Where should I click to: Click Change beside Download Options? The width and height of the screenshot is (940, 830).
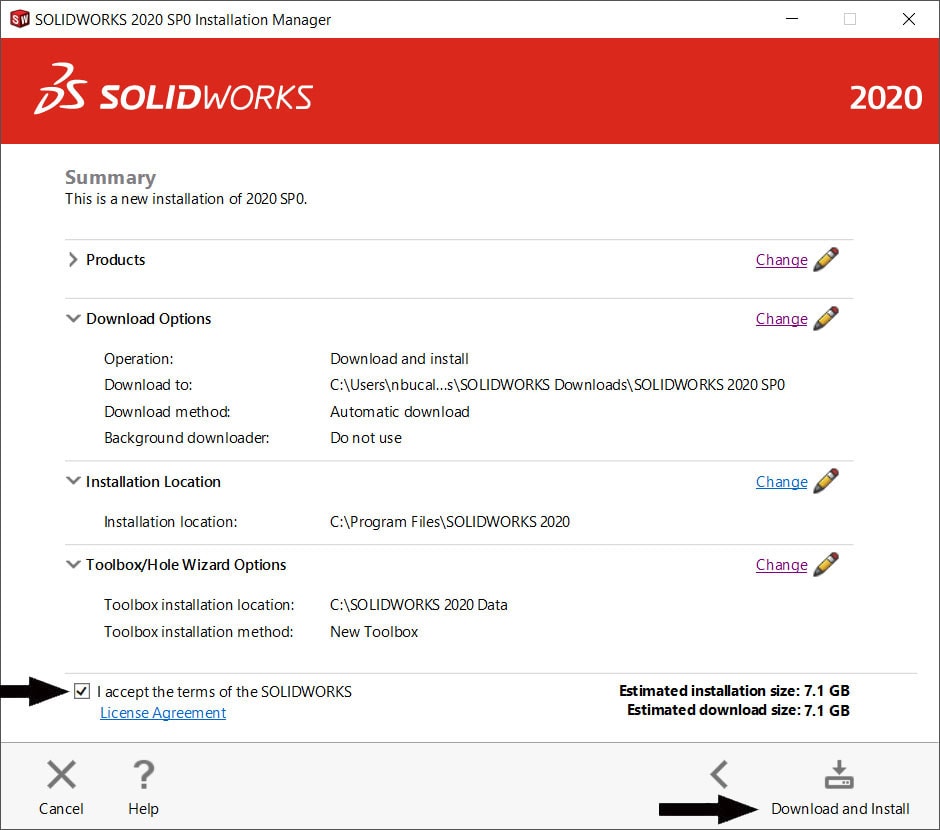coord(781,318)
